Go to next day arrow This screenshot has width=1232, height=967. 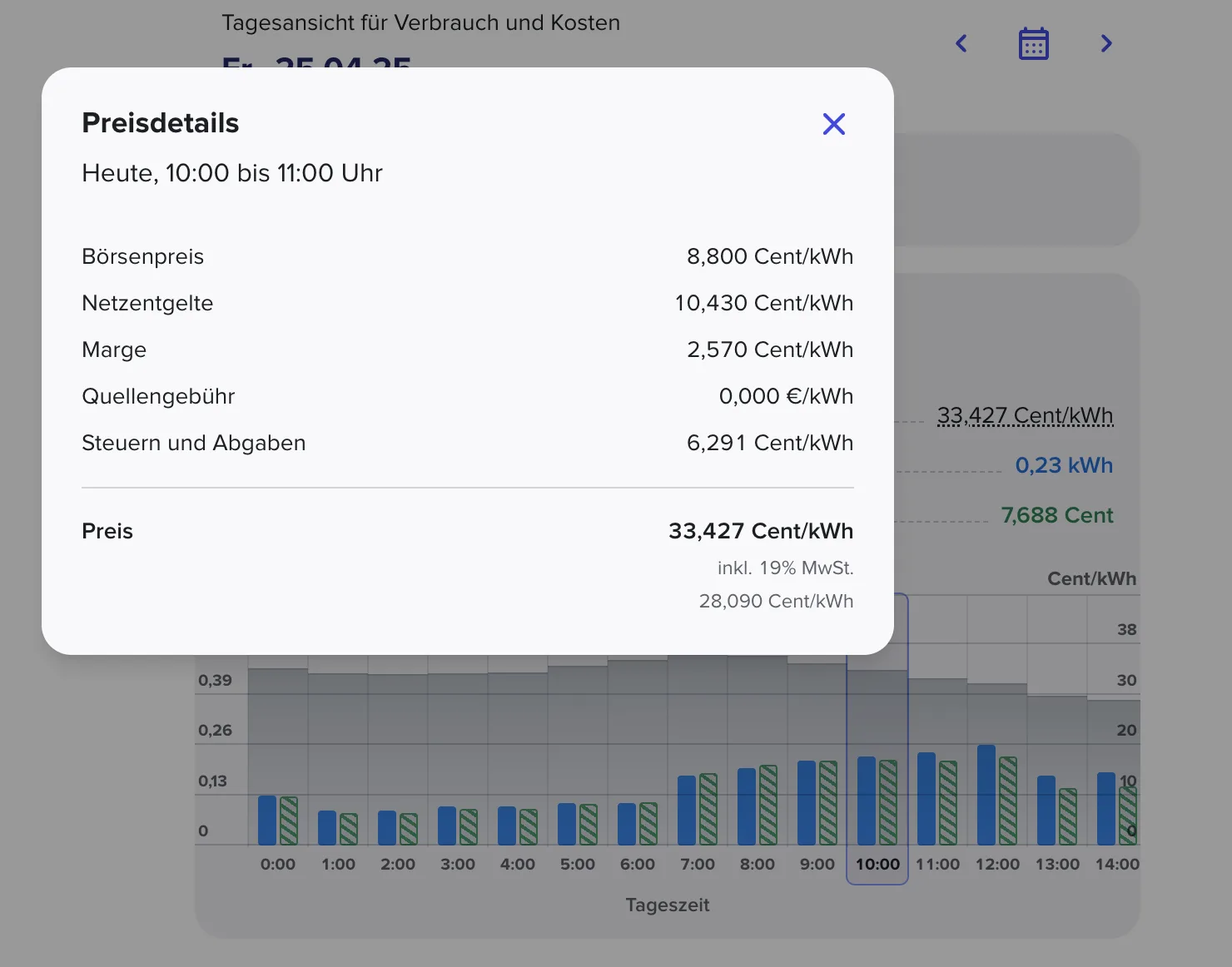click(x=1106, y=43)
